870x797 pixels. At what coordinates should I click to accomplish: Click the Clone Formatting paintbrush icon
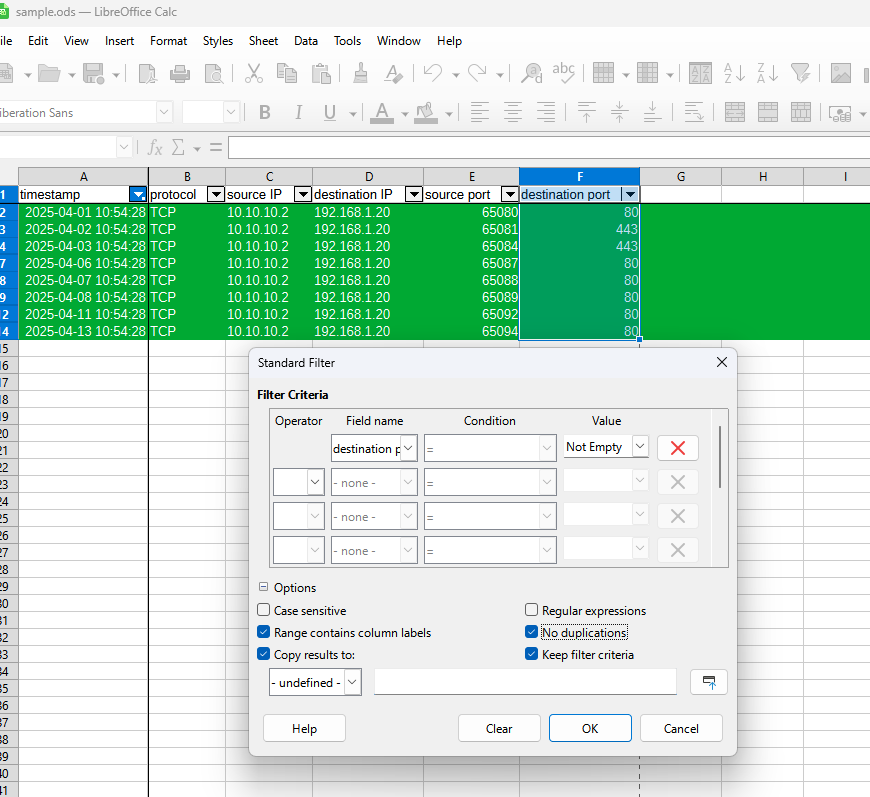click(361, 73)
